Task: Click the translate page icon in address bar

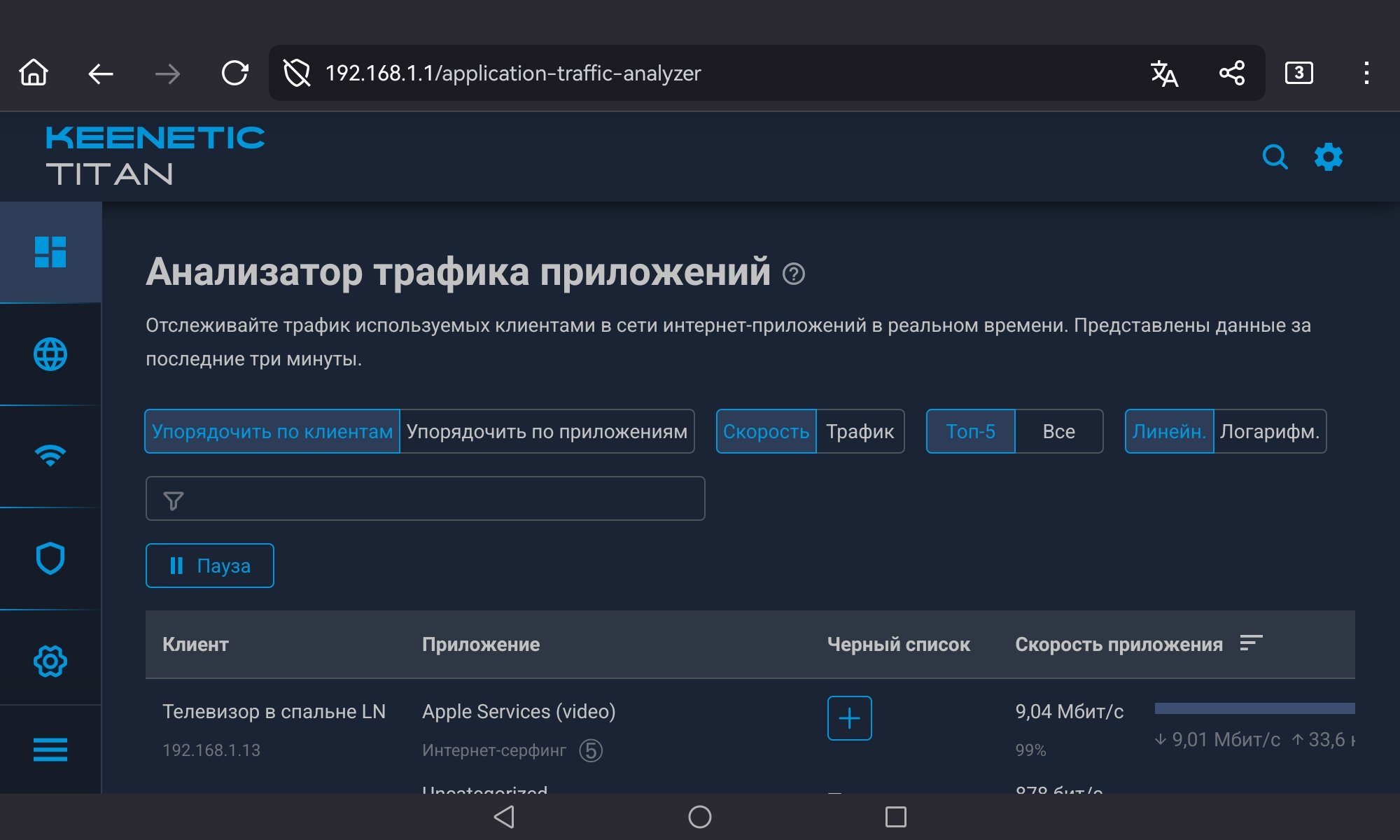Action: click(x=1164, y=73)
